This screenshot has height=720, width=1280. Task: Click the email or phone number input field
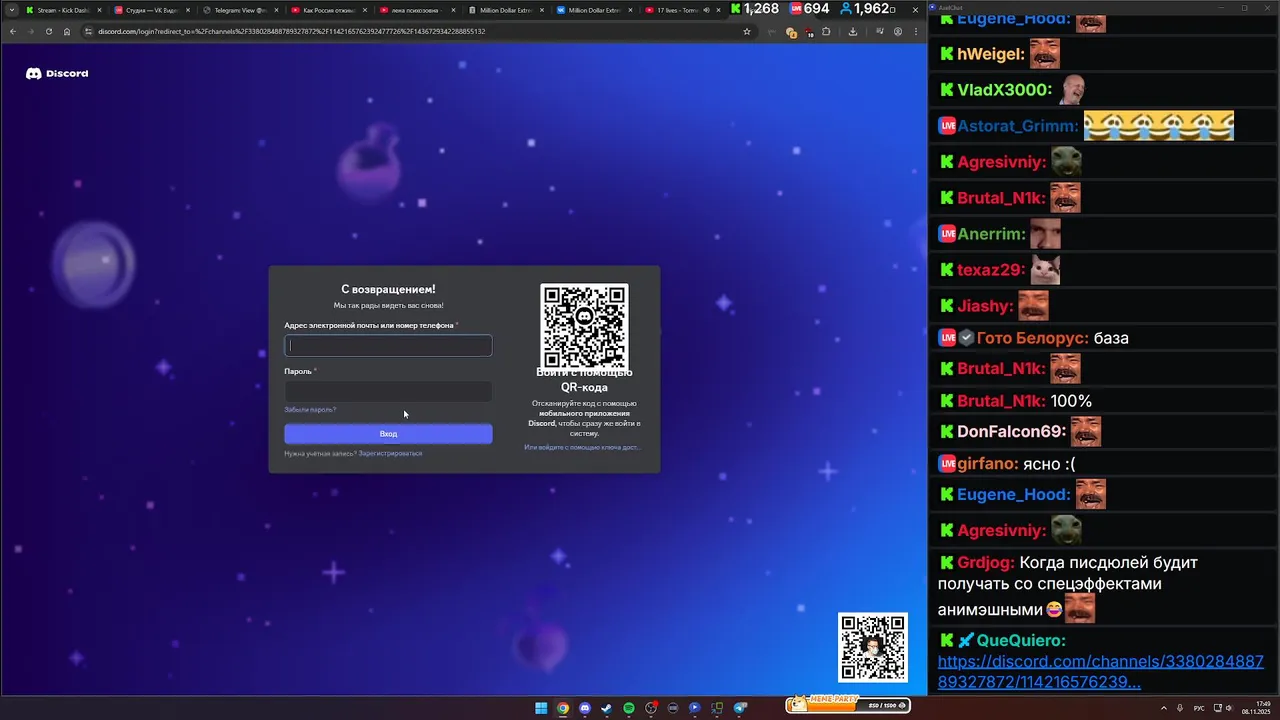pos(388,346)
